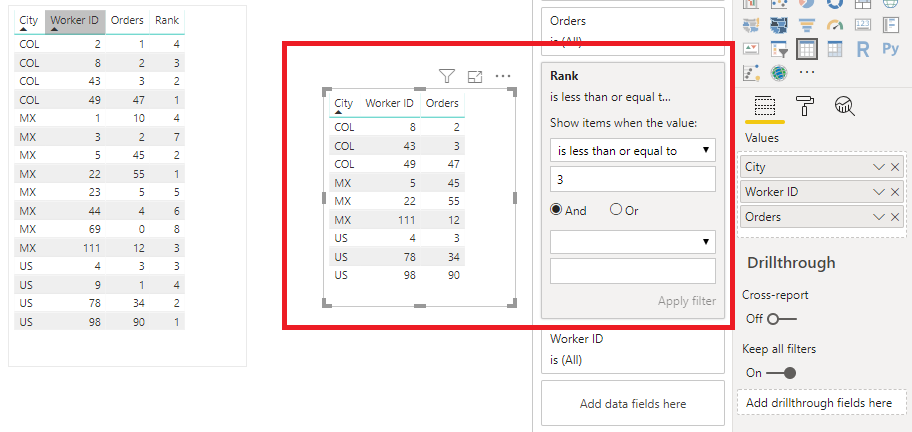Select the And radio button

(555, 210)
